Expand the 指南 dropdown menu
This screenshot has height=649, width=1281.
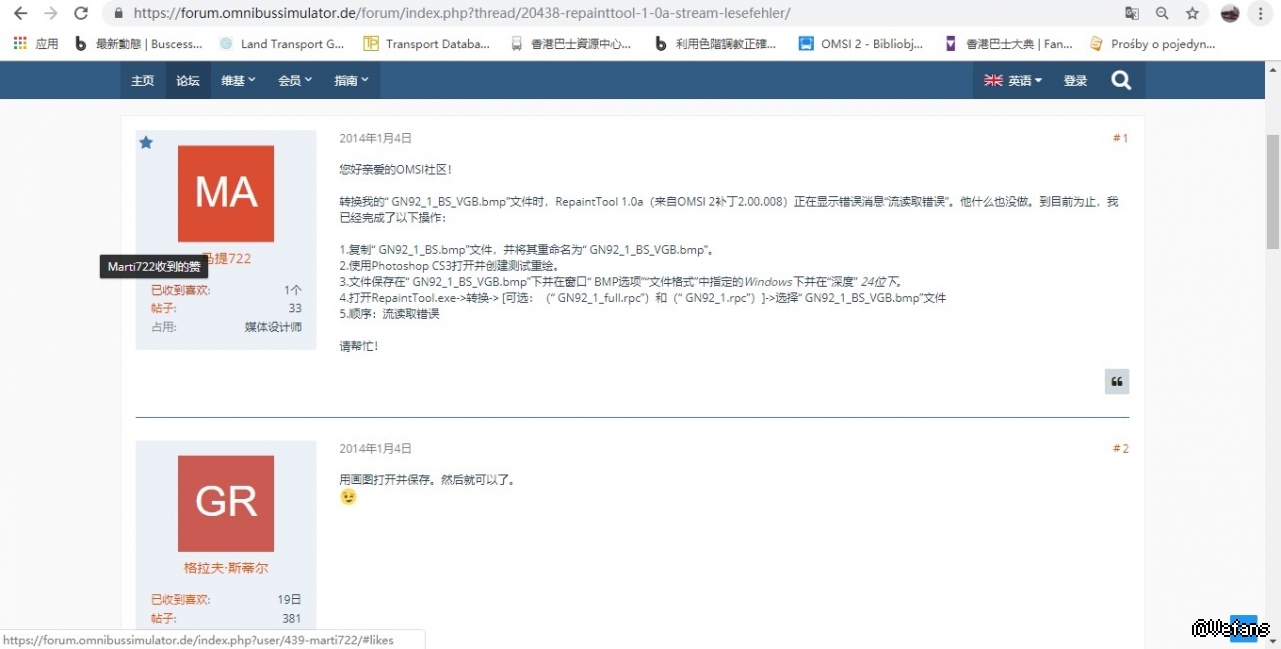click(x=351, y=80)
